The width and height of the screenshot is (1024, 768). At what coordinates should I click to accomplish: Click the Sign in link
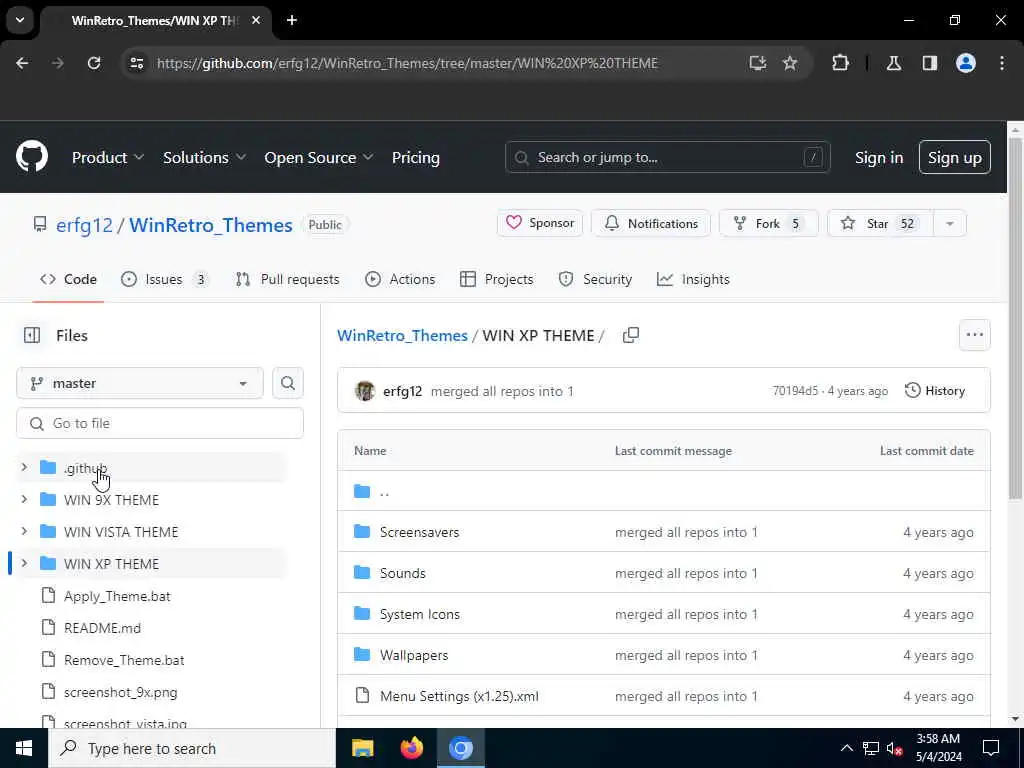click(x=878, y=157)
